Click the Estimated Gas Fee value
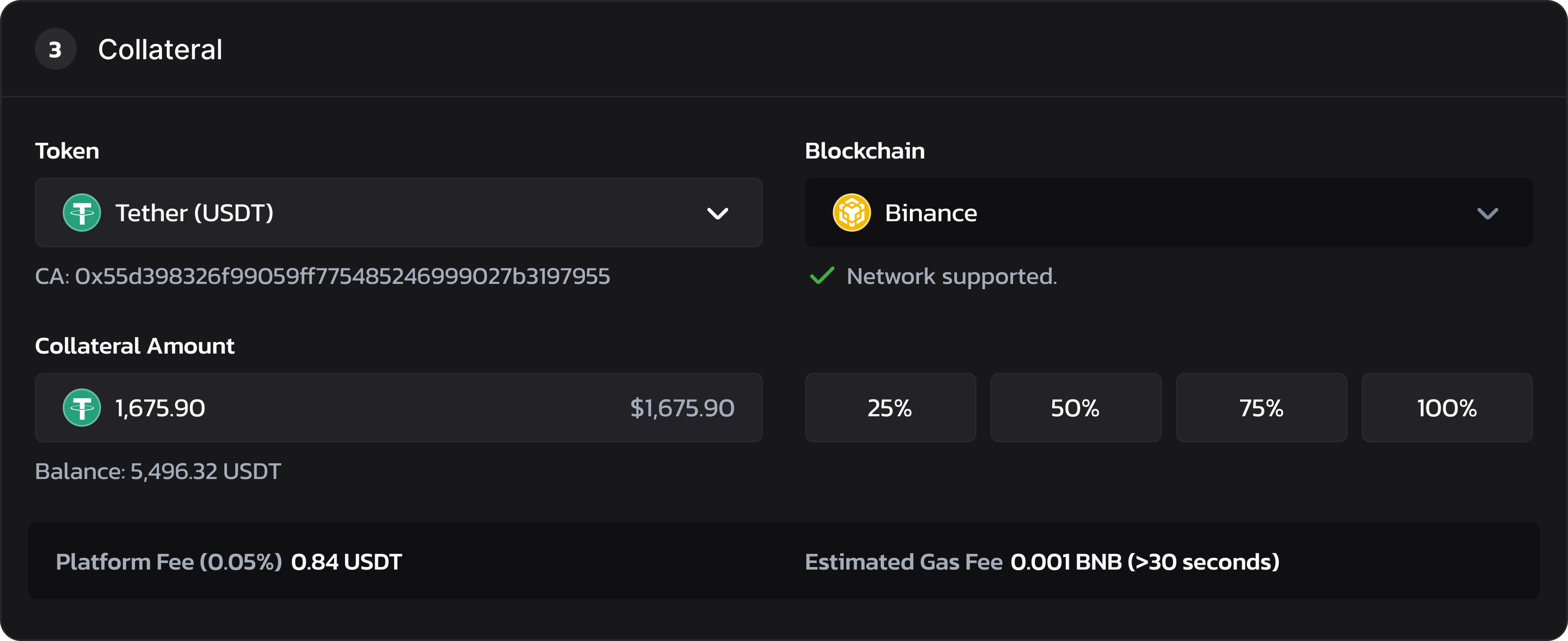This screenshot has width=1568, height=641. coord(1144,562)
